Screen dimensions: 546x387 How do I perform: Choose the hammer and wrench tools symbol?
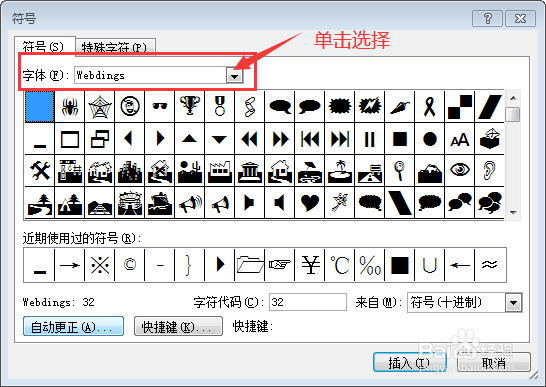pos(40,171)
